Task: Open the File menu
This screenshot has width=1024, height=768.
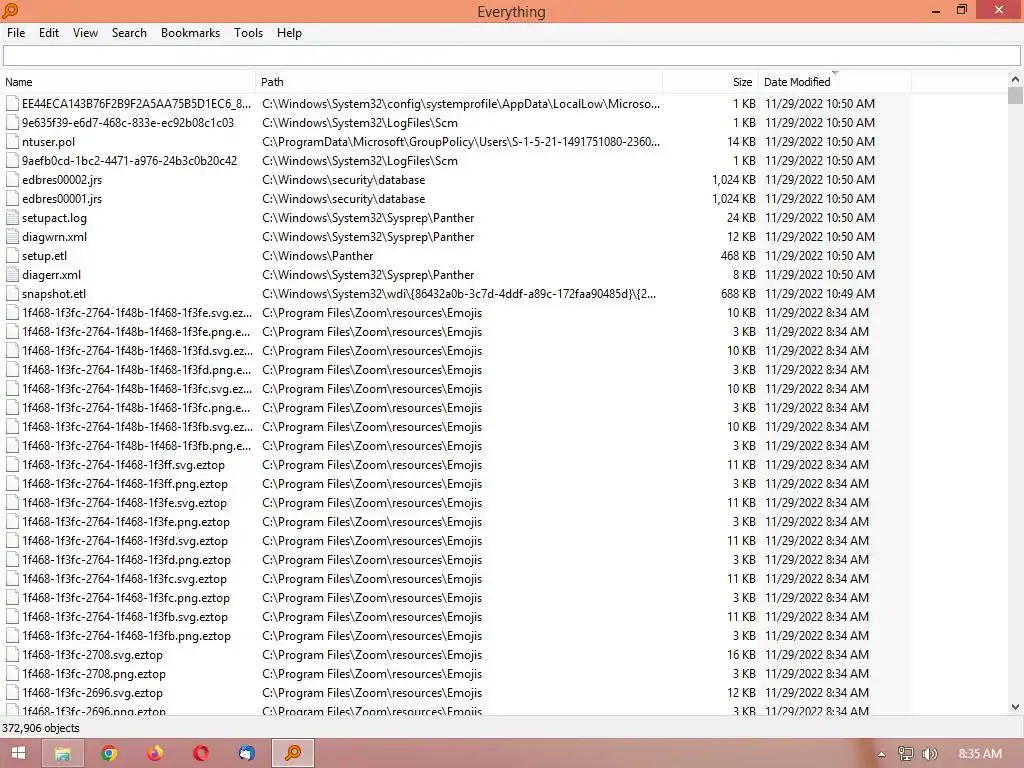Action: 16,33
